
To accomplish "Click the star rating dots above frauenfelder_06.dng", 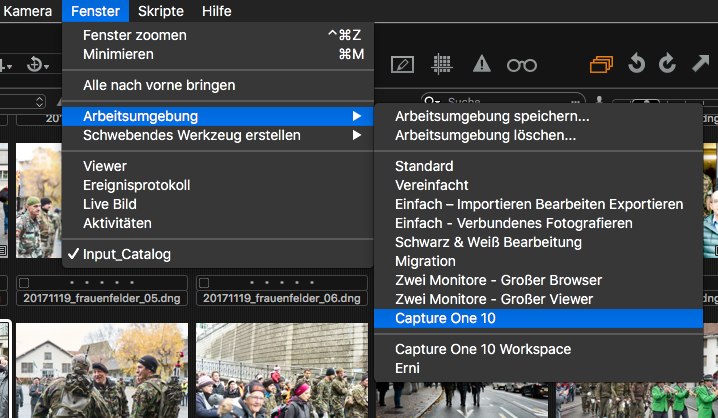I will coord(282,282).
